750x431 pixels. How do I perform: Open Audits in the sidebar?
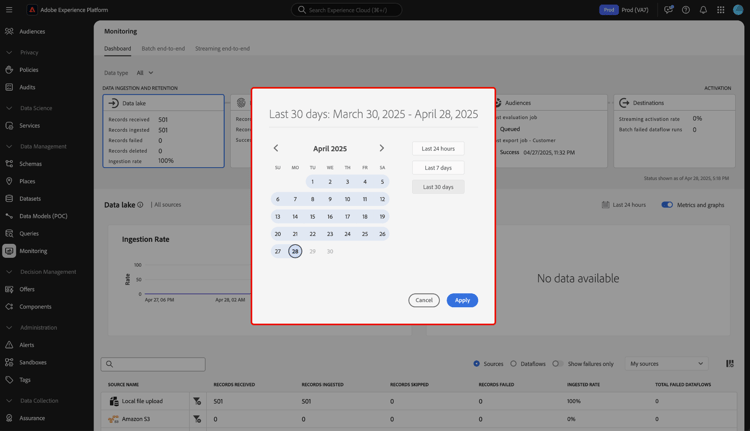pos(27,88)
